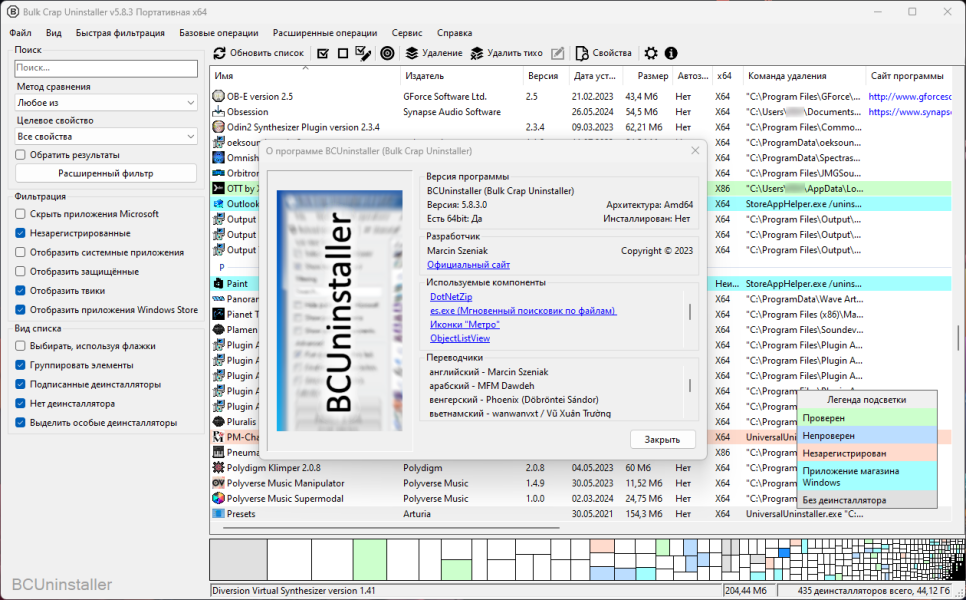
Task: Click the Проверен green legend swatch
Action: [x=866, y=418]
